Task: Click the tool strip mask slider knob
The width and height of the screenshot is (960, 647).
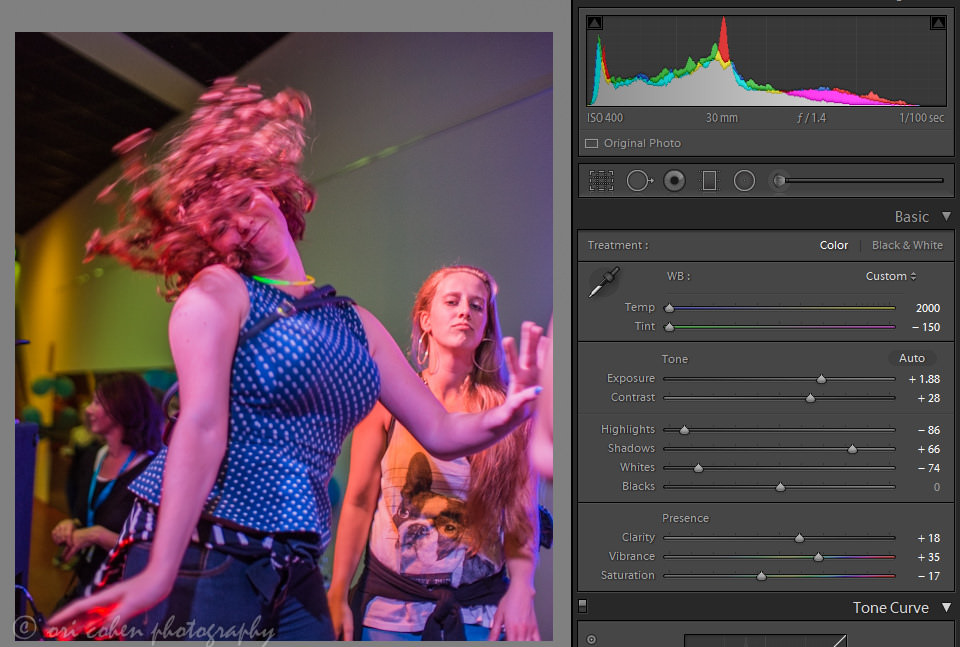Action: click(x=779, y=181)
